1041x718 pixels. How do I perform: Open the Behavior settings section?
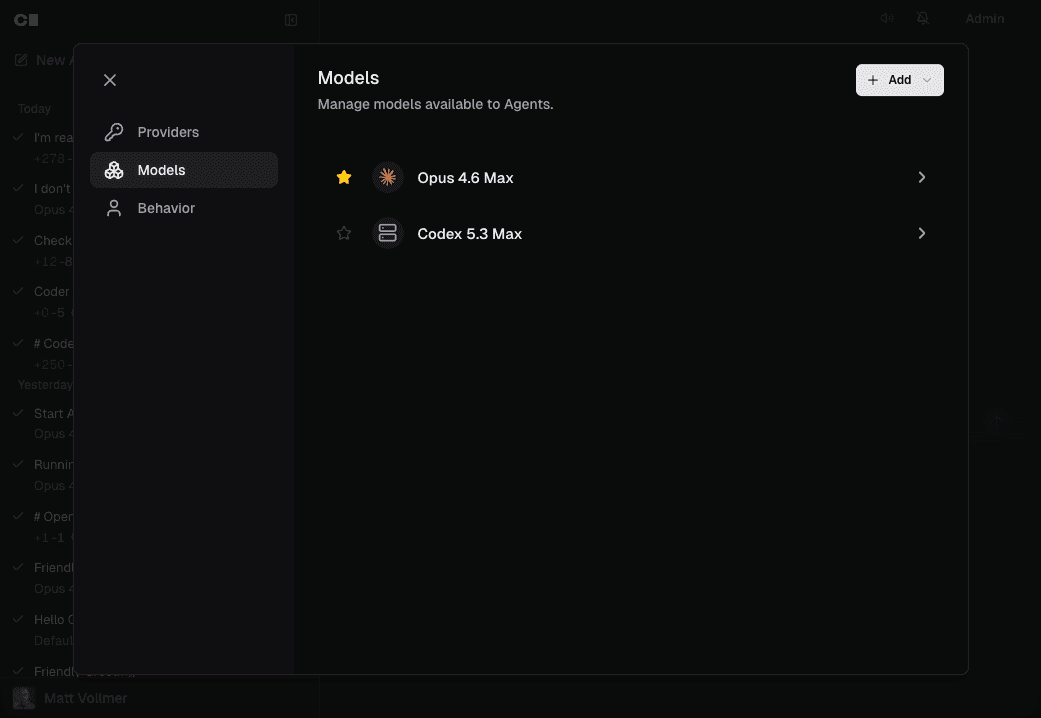(x=184, y=208)
